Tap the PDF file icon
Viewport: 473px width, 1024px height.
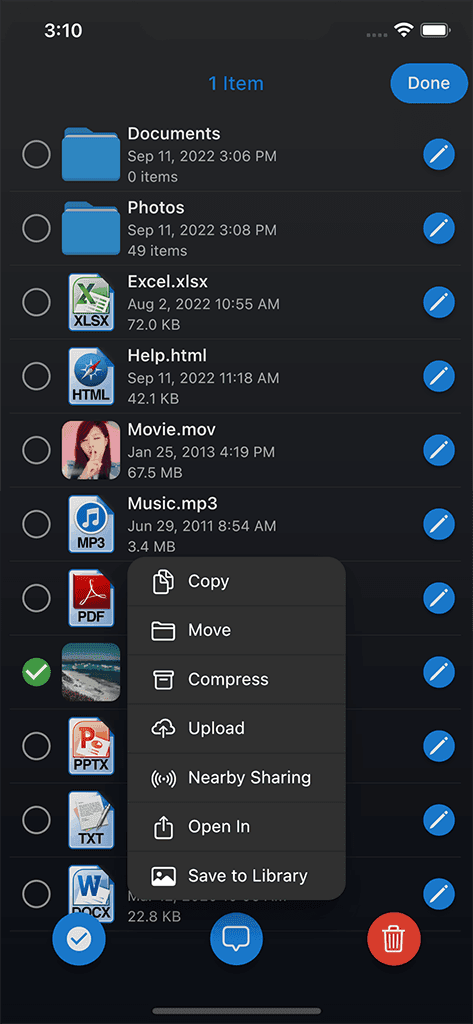coord(91,598)
